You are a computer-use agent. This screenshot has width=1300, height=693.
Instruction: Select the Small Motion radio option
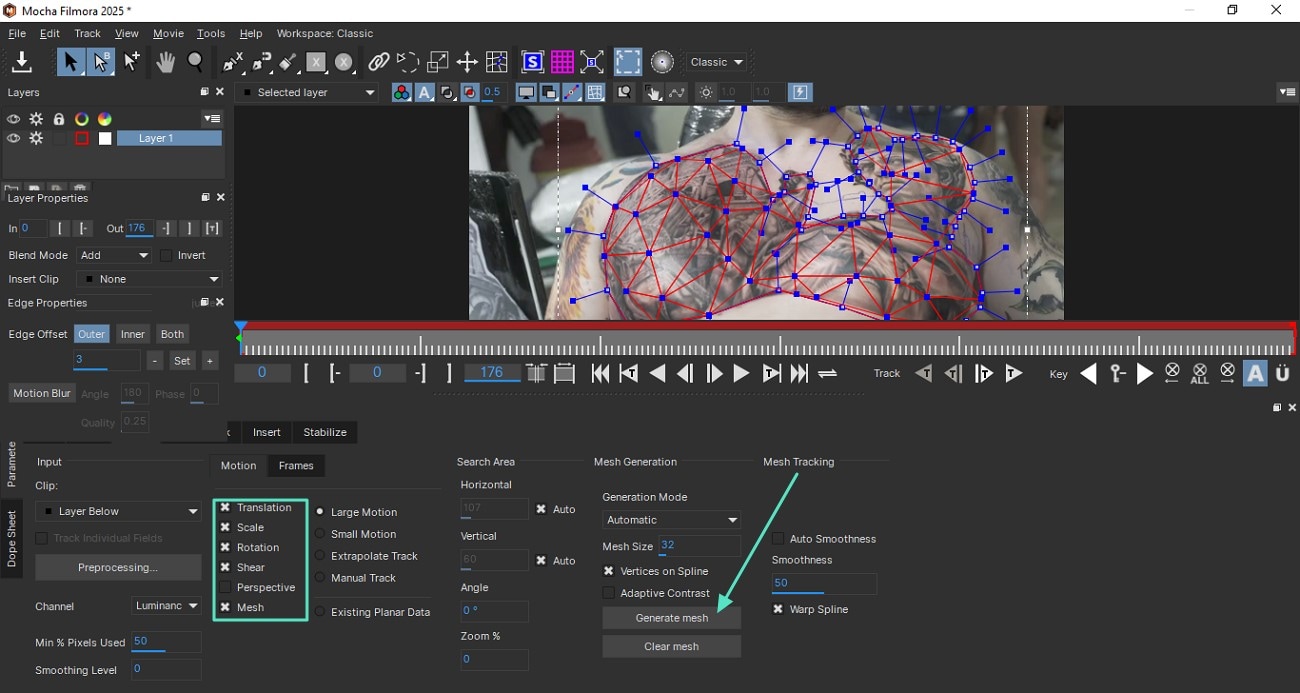(x=320, y=534)
